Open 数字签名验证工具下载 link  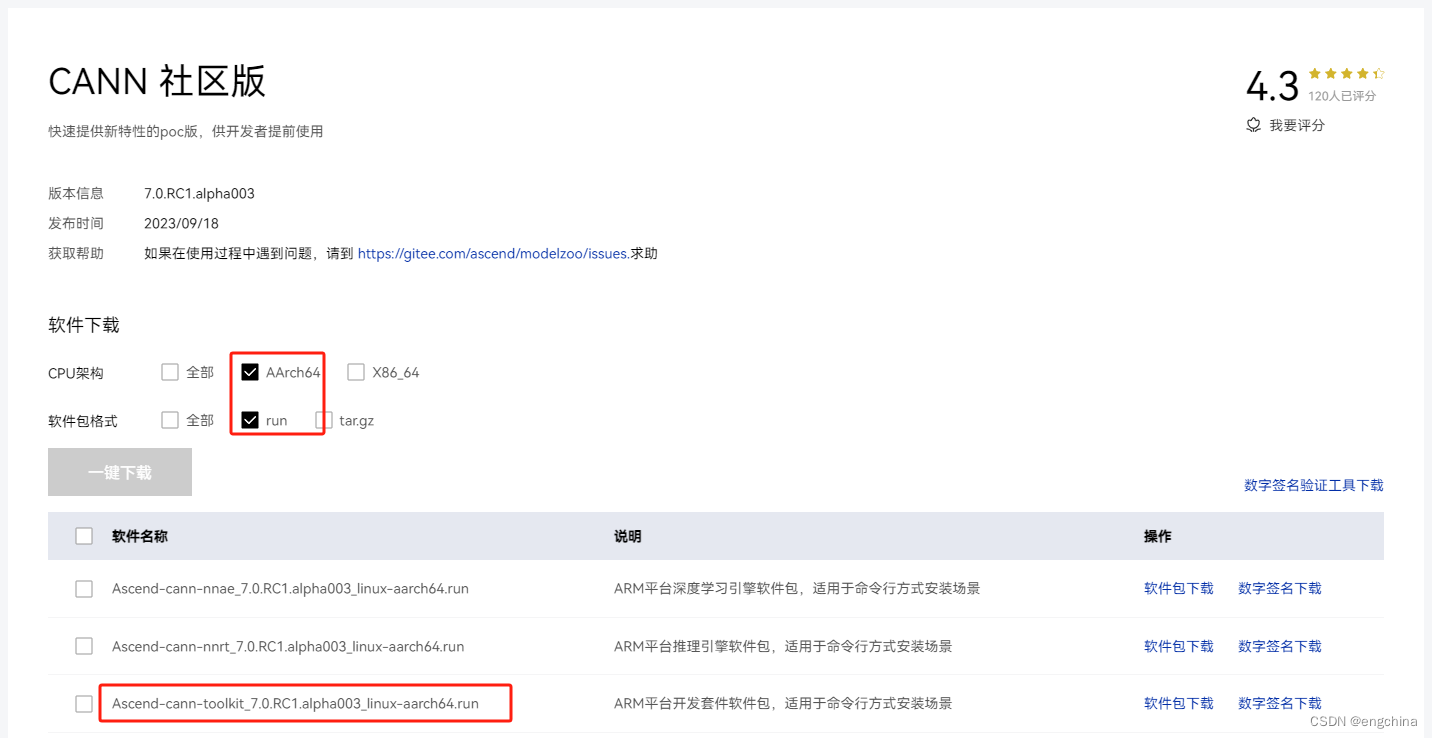1314,485
